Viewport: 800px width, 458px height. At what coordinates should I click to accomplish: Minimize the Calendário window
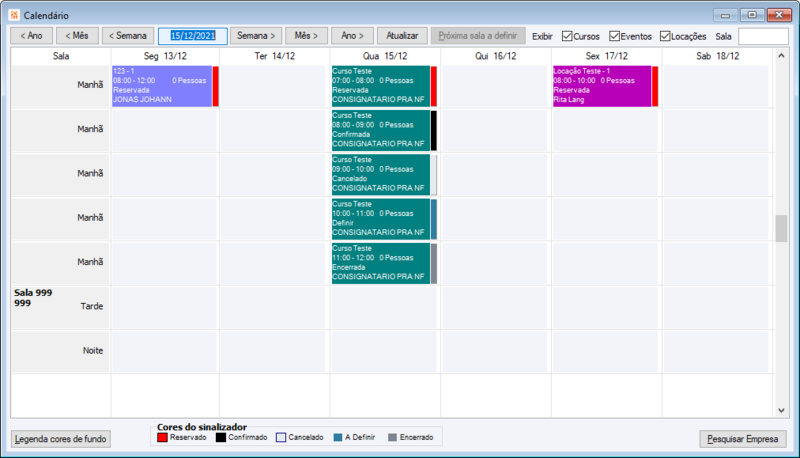pos(725,15)
